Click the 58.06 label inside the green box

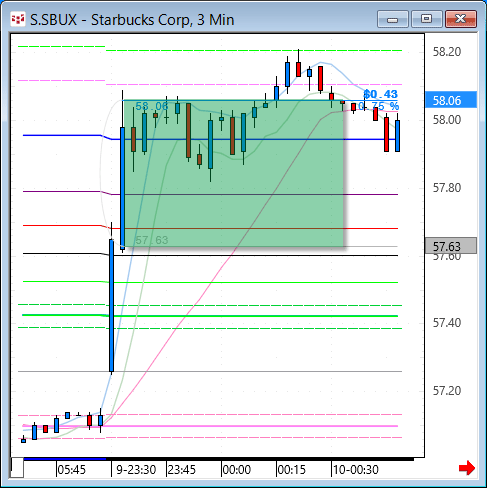coord(152,106)
